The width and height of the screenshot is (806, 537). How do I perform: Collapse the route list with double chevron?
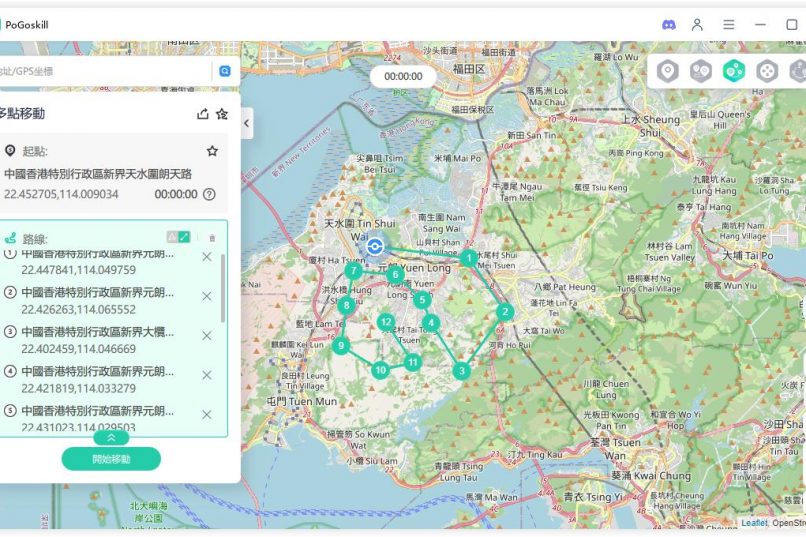(x=111, y=437)
